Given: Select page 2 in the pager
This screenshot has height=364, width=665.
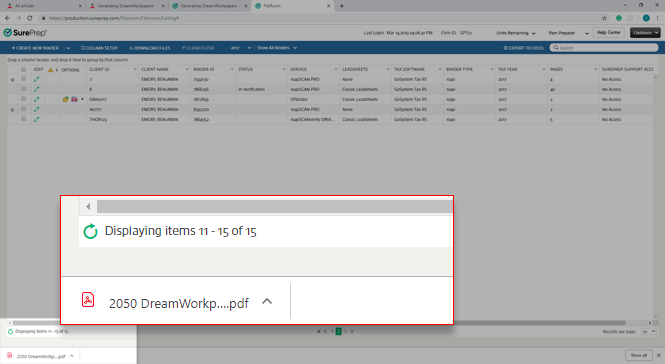Looking at the screenshot, I should click(x=338, y=331).
